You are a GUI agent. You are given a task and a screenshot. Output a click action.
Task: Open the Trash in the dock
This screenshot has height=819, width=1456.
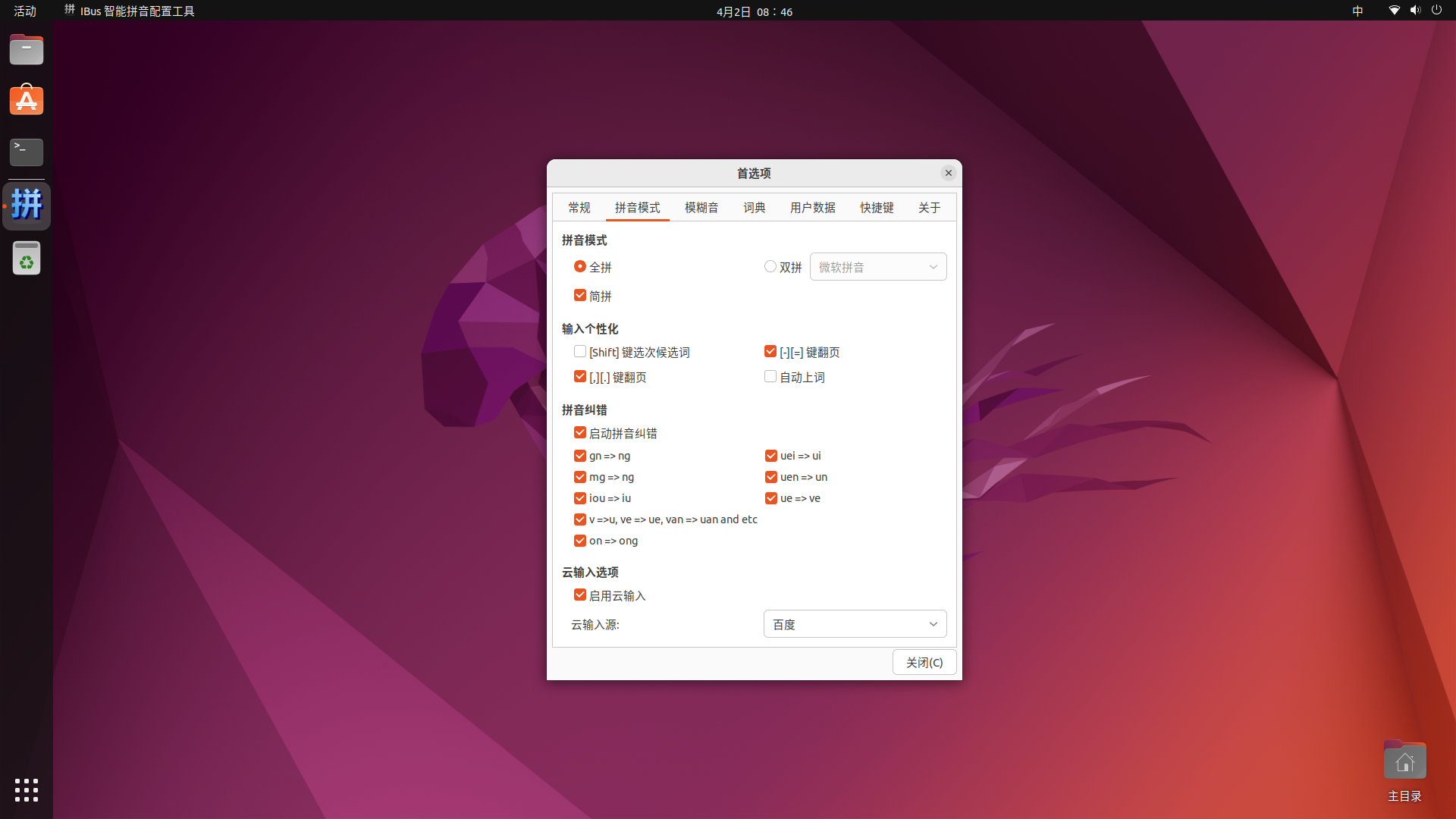coord(27,258)
